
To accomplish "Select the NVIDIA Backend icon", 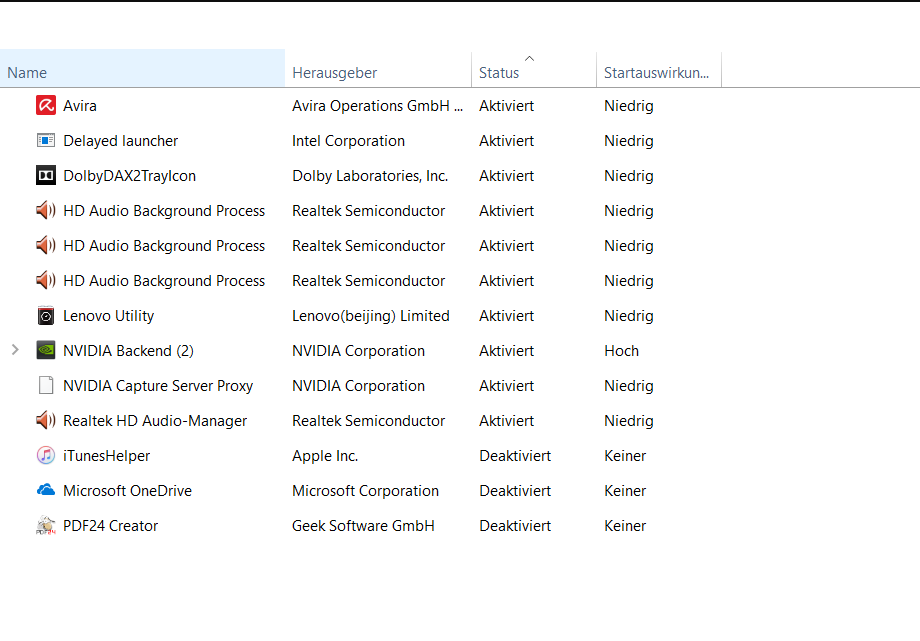I will [46, 351].
